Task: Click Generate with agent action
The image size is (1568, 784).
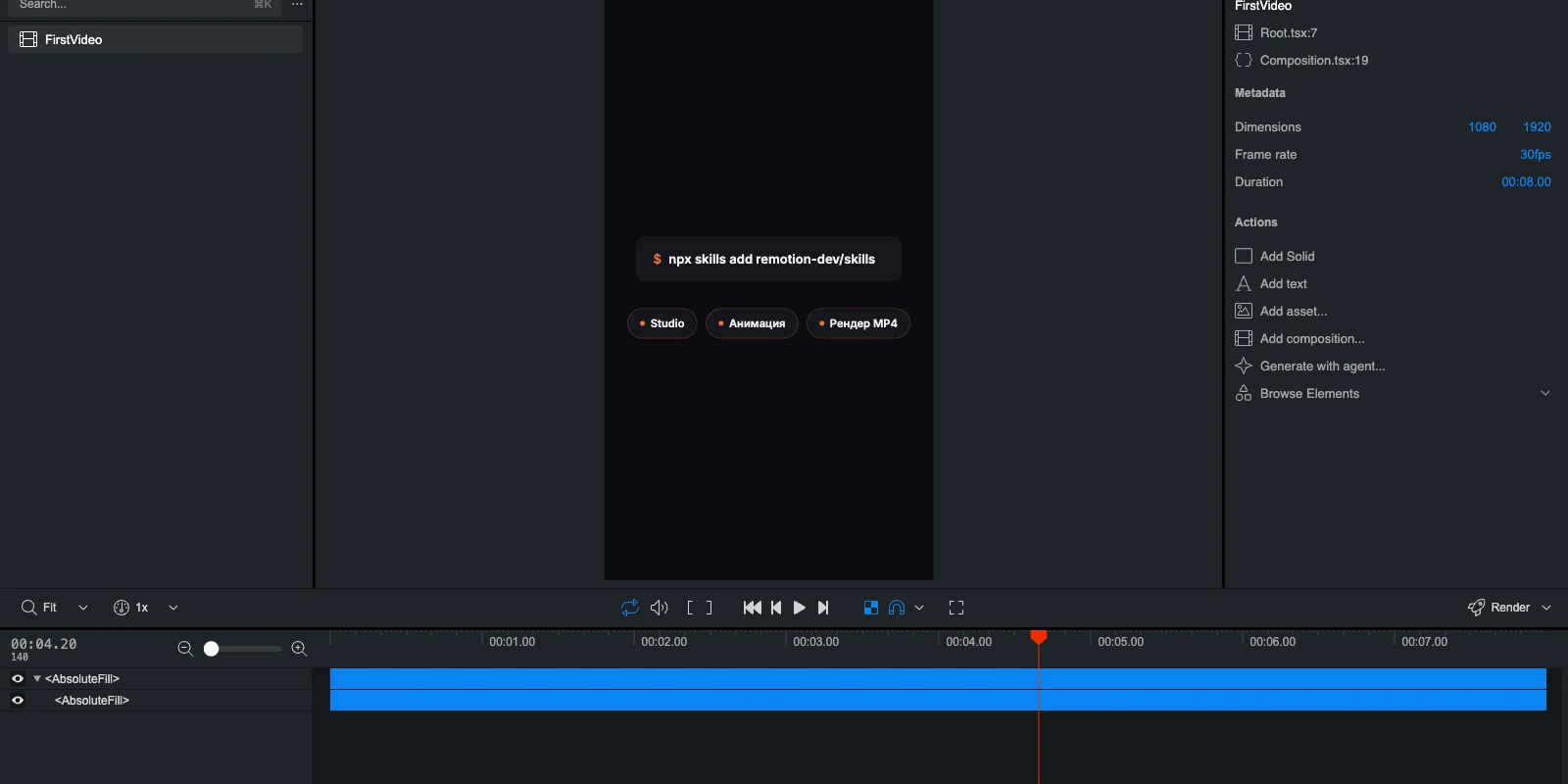Action: (x=1310, y=366)
